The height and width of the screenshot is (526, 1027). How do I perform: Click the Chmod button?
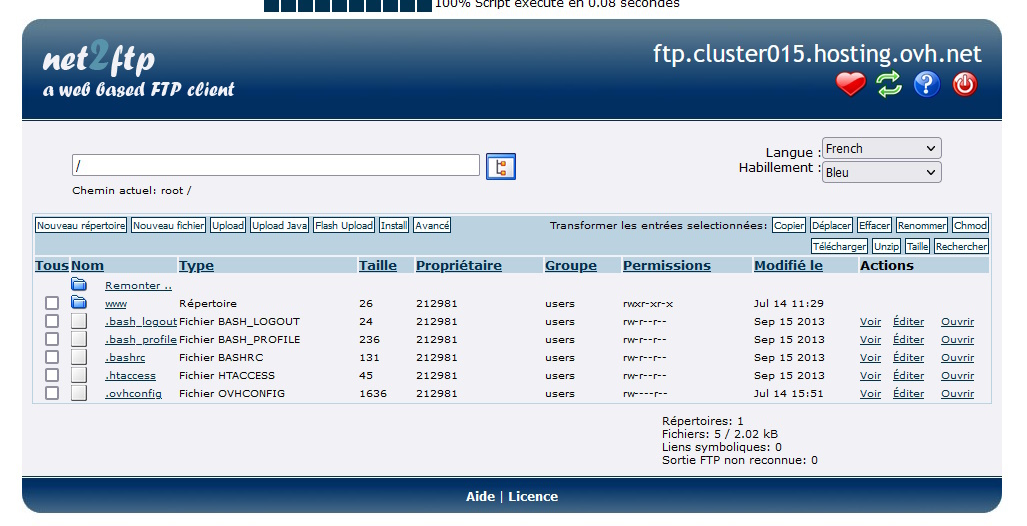(x=970, y=226)
